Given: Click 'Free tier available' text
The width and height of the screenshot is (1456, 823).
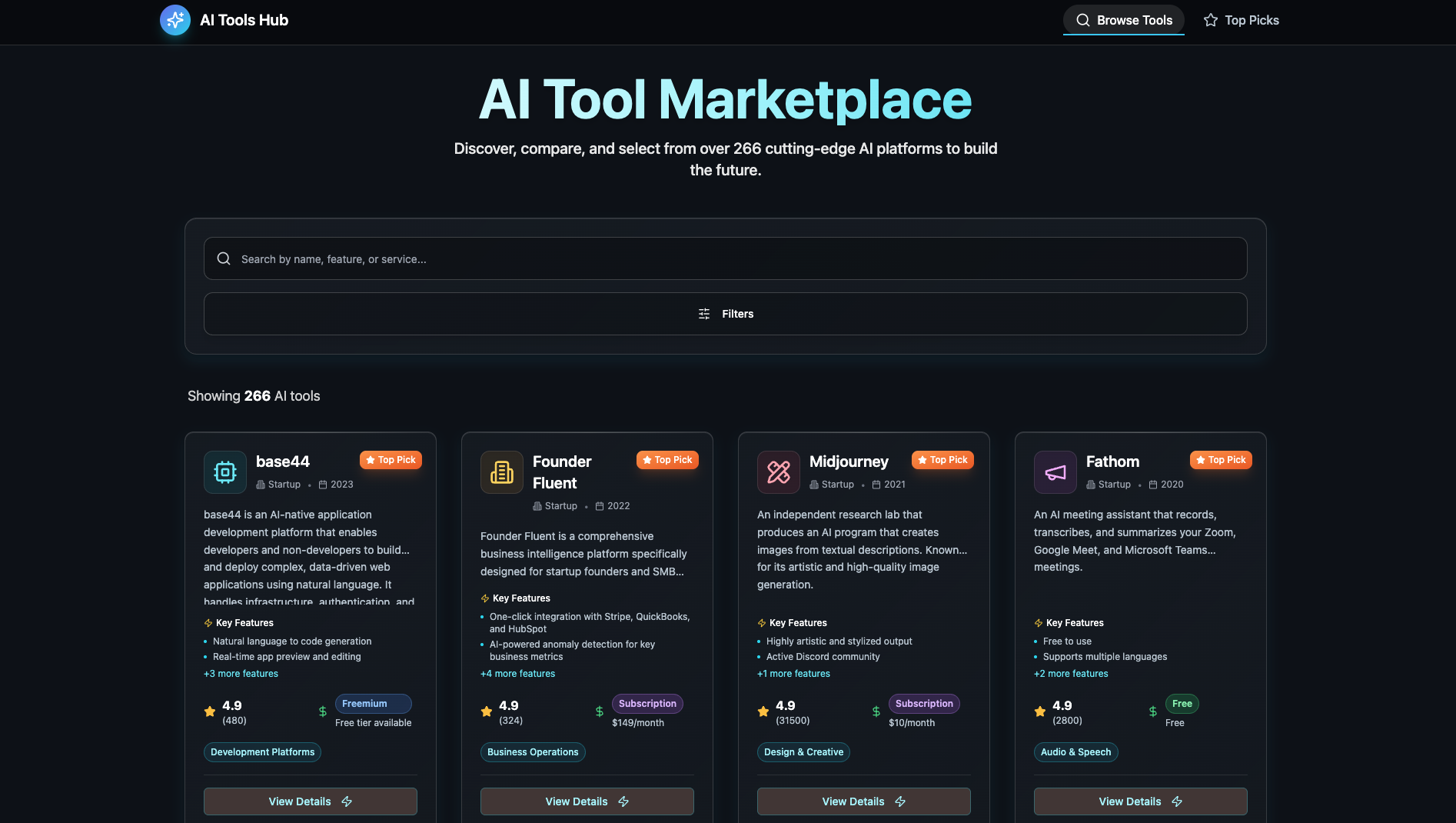Looking at the screenshot, I should tap(373, 723).
